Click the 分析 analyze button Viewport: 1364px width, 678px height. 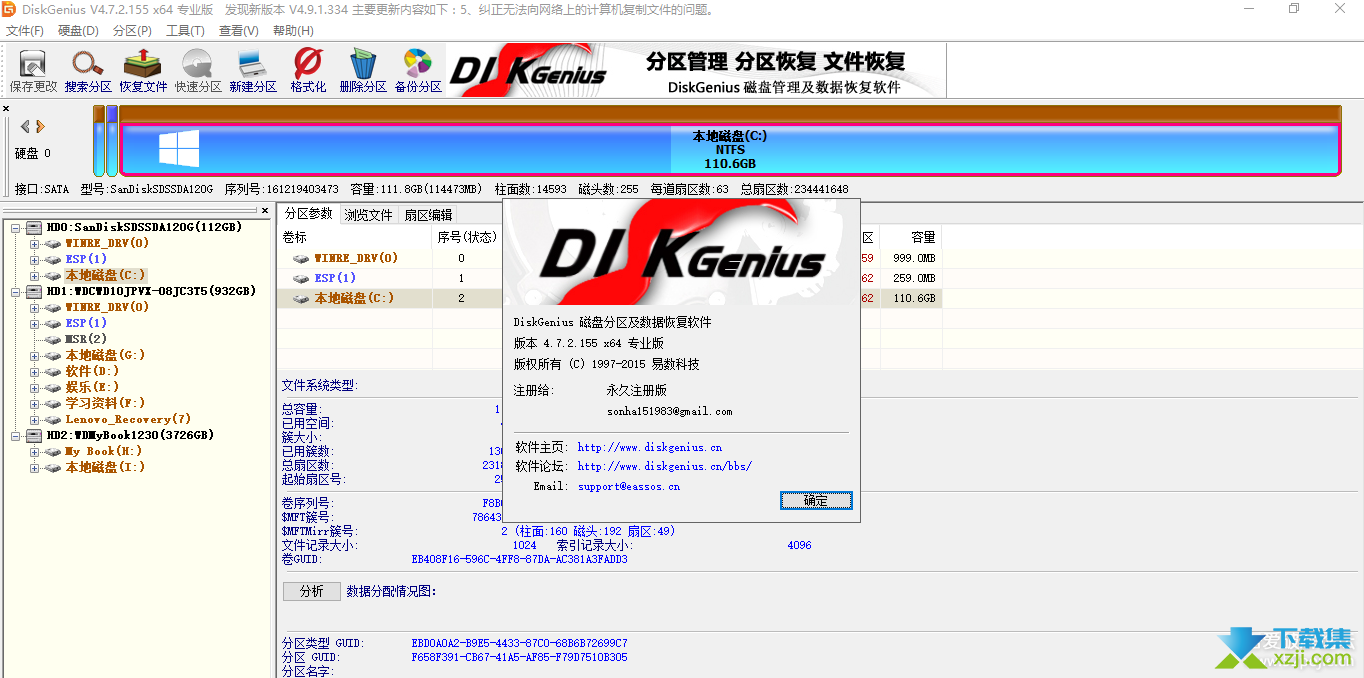coord(312,591)
